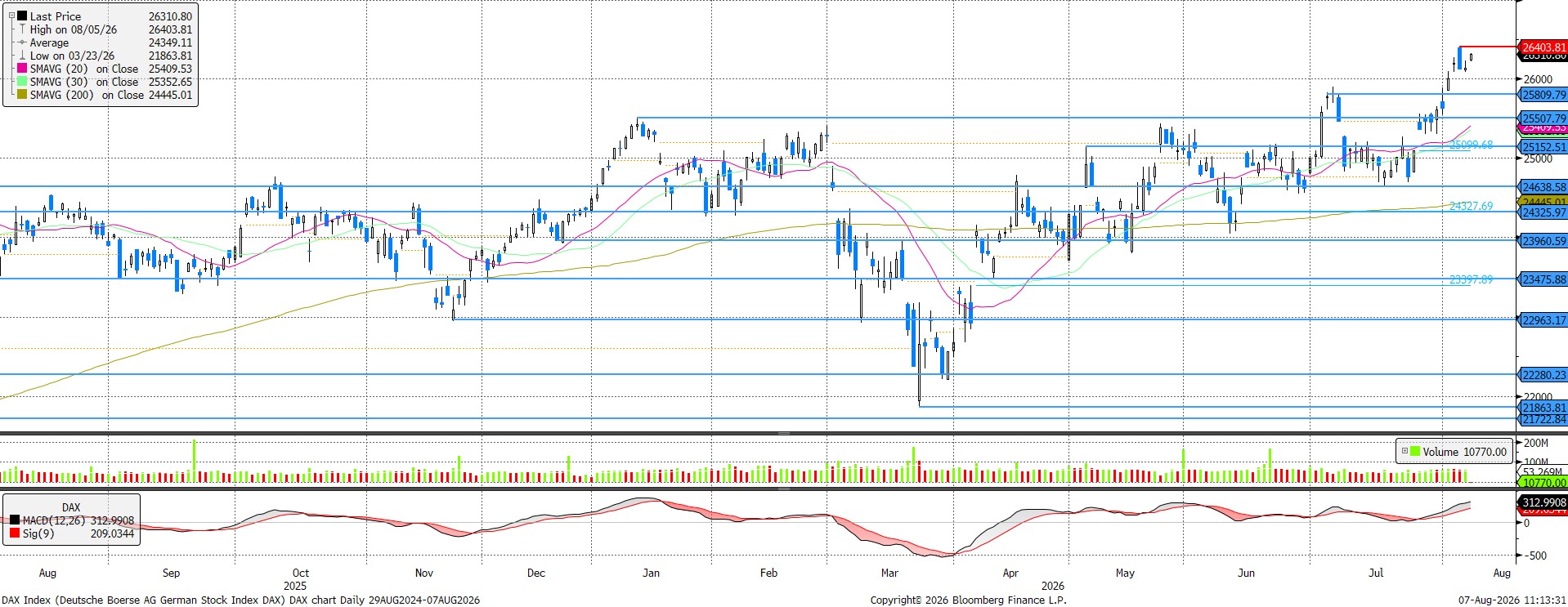The width and height of the screenshot is (1568, 607).
Task: Click the magenta SMAVG (20) swatch
Action: [22, 69]
